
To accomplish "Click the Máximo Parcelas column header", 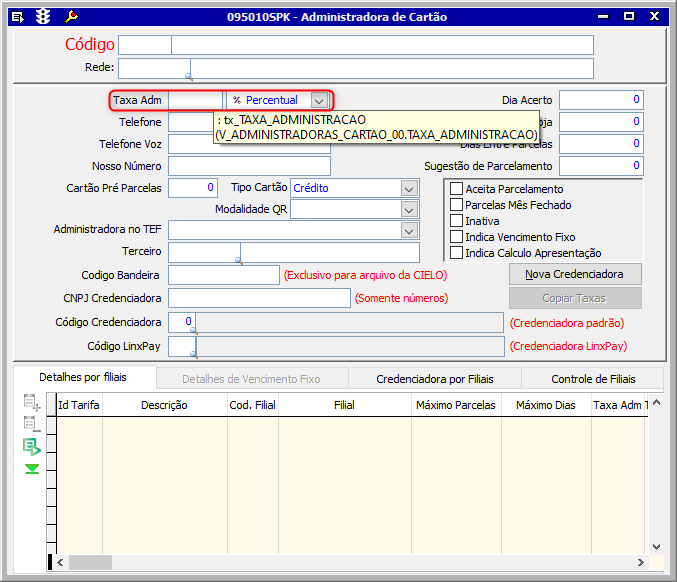I will (456, 405).
